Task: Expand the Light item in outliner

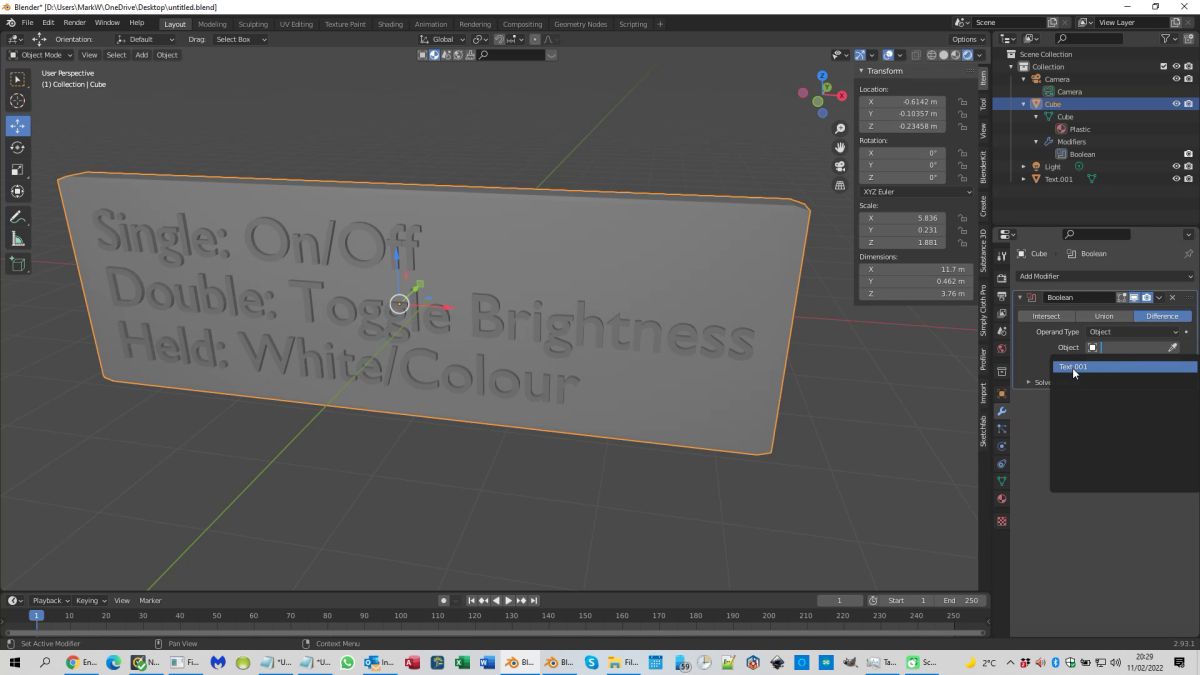Action: click(1024, 167)
